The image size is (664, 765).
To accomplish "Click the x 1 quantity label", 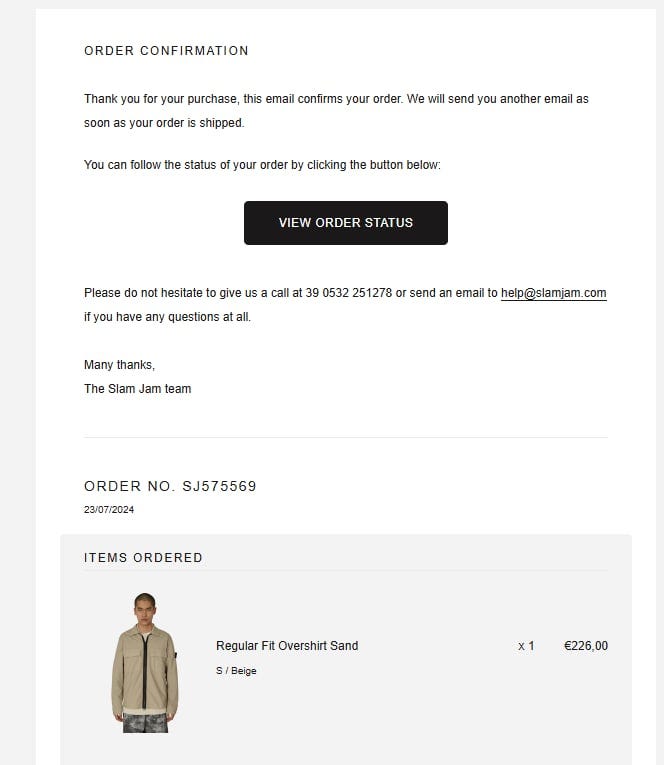I will coord(526,646).
